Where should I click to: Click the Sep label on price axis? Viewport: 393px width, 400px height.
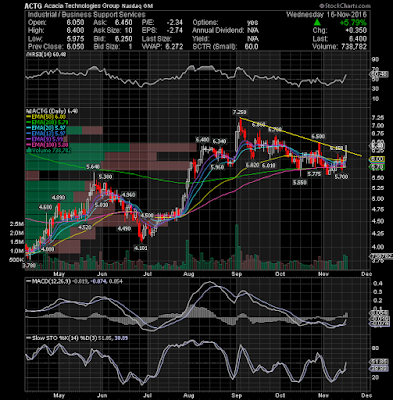pos(236,274)
